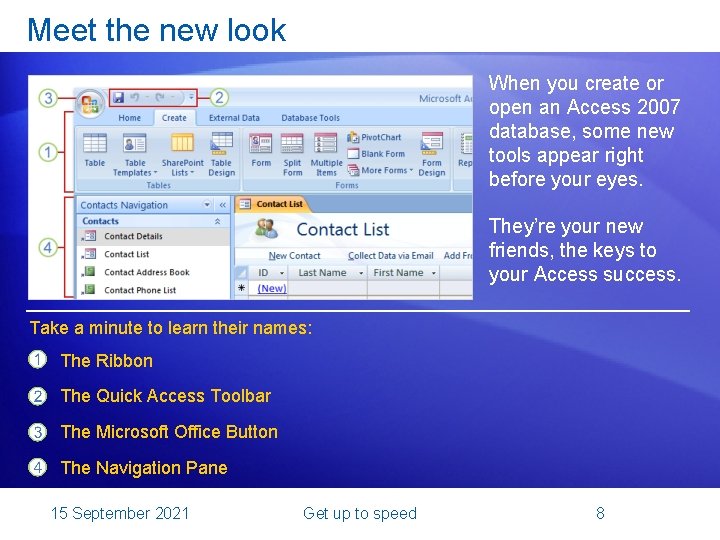This screenshot has width=720, height=540.
Task: Click 'The Navigation Pane' text
Action: click(144, 467)
